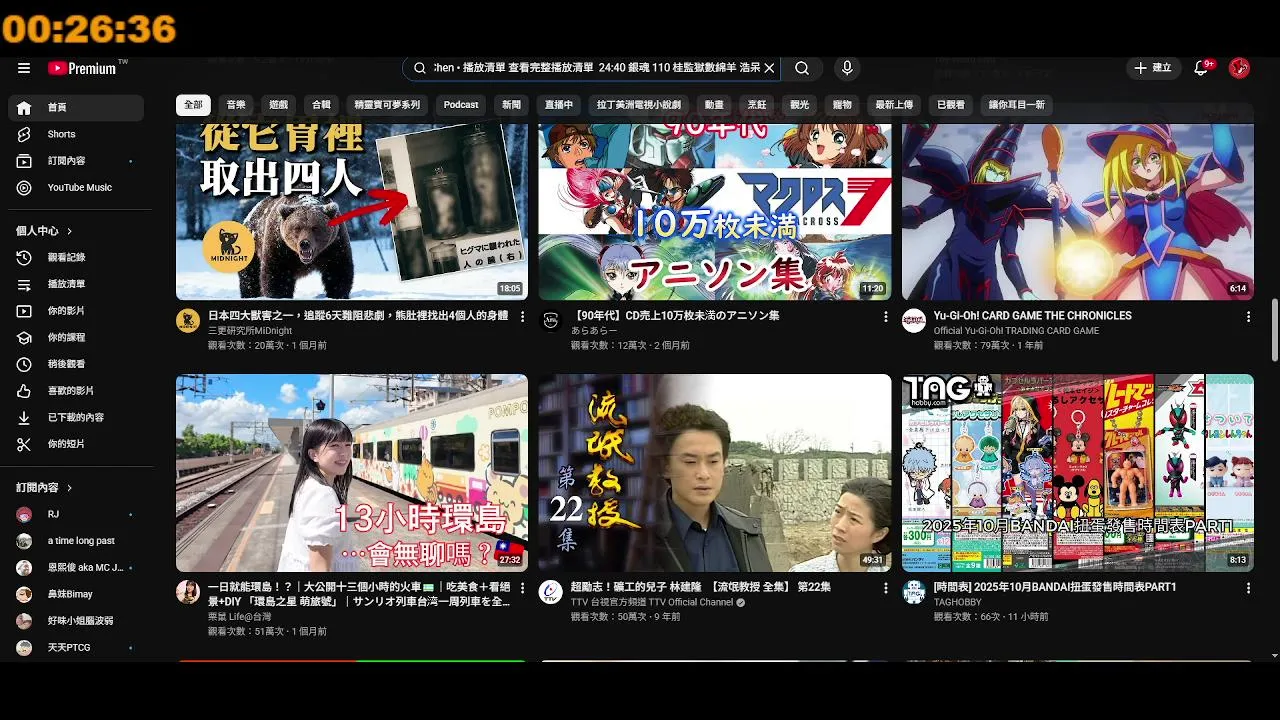The image size is (1280, 720).
Task: Click the page vertical scrollbar thumb
Action: [1274, 330]
